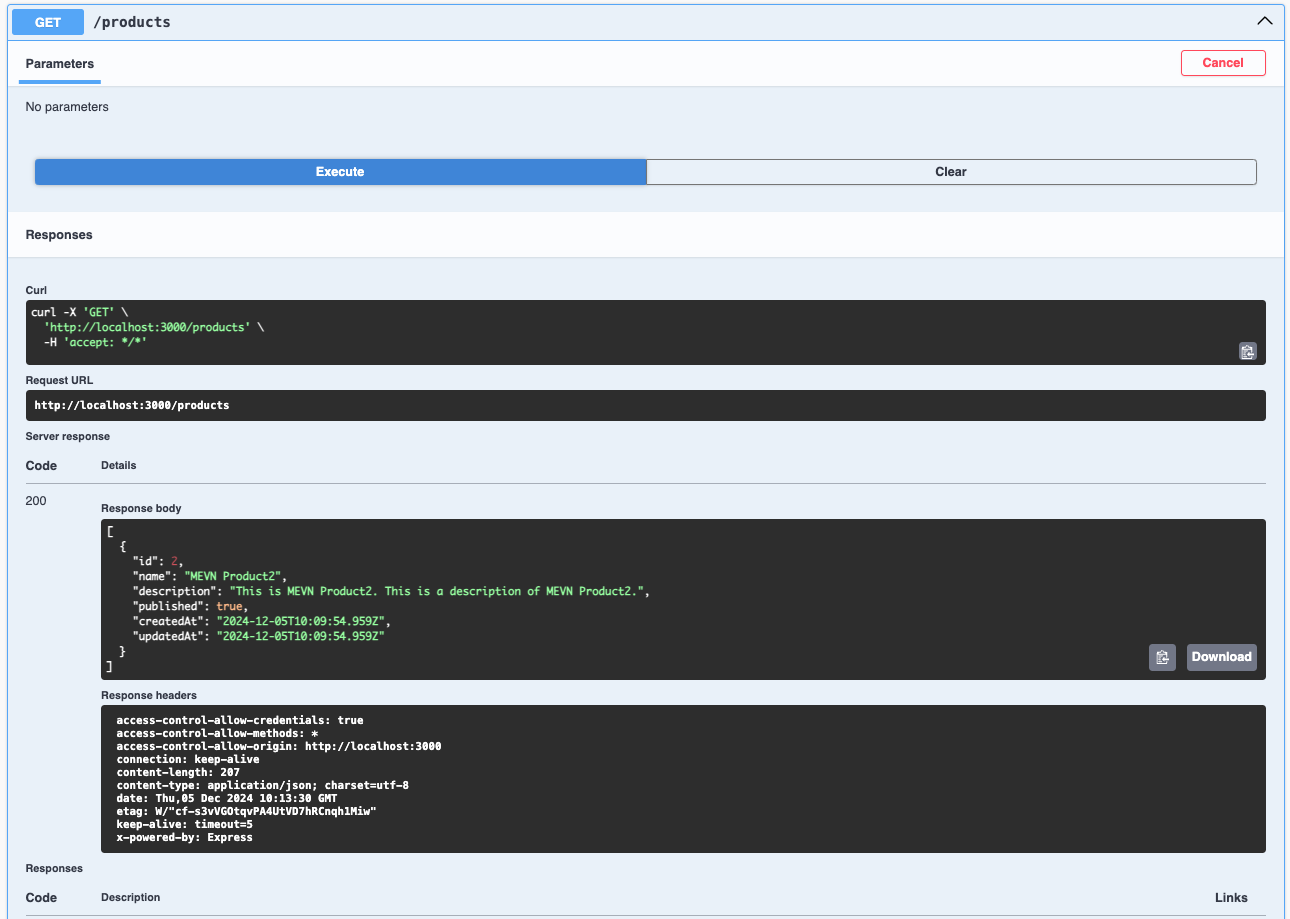This screenshot has width=1290, height=919.
Task: Collapse the GET /products operation chevron
Action: click(1264, 21)
